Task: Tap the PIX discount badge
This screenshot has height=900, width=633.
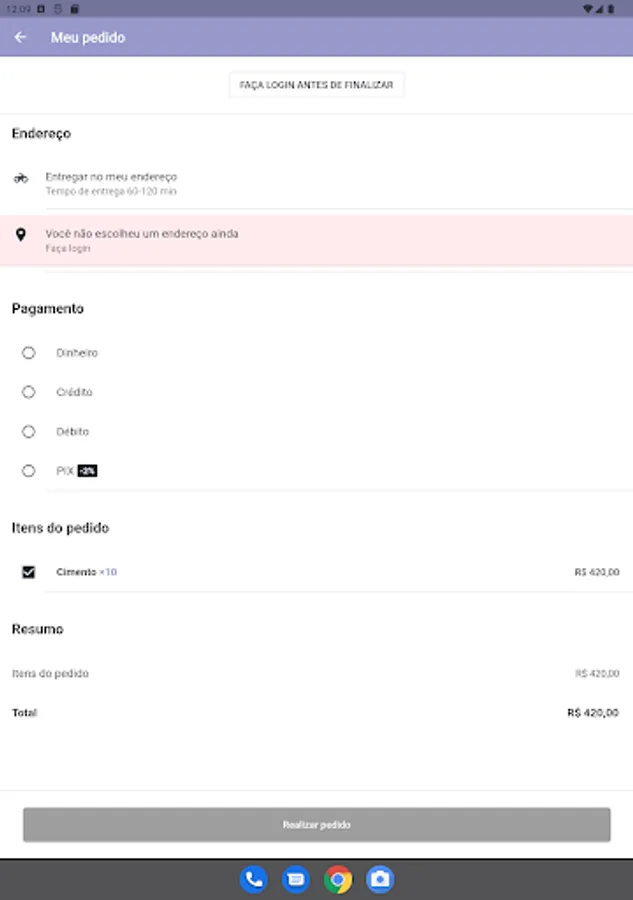Action: pos(87,471)
